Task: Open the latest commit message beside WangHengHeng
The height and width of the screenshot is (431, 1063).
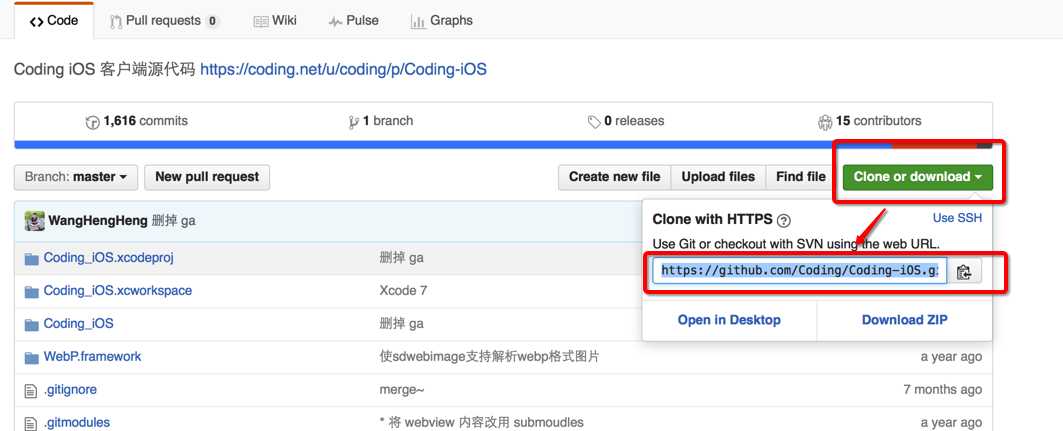Action: (174, 221)
